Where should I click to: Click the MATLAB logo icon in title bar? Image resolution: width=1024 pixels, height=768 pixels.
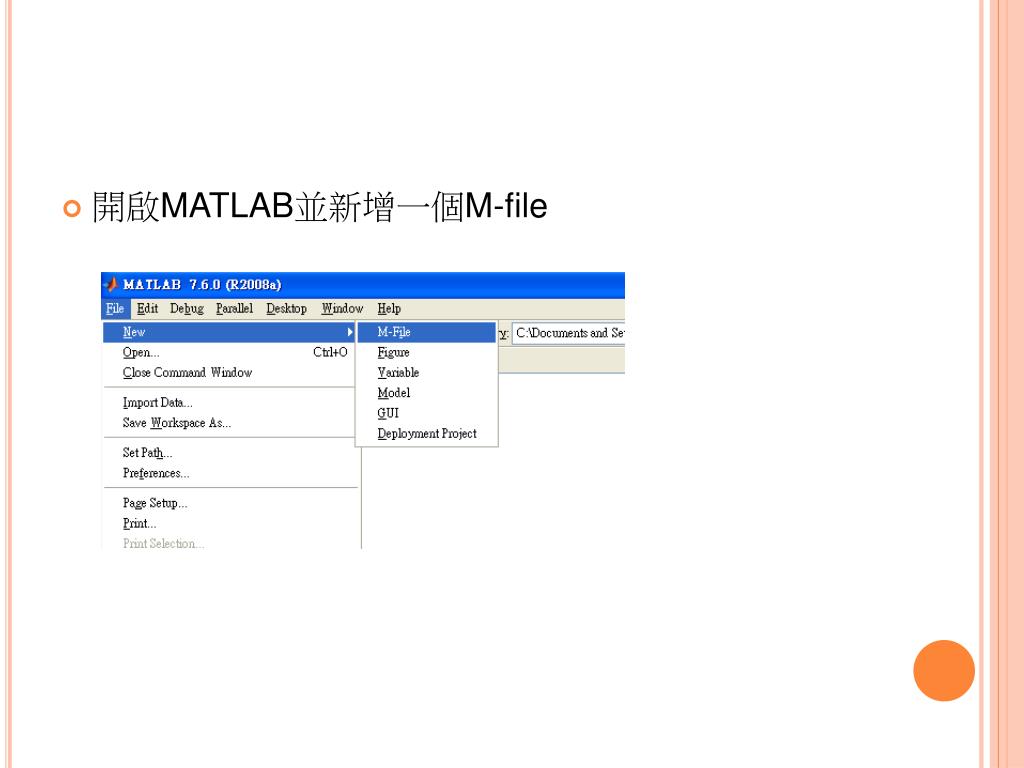111,285
